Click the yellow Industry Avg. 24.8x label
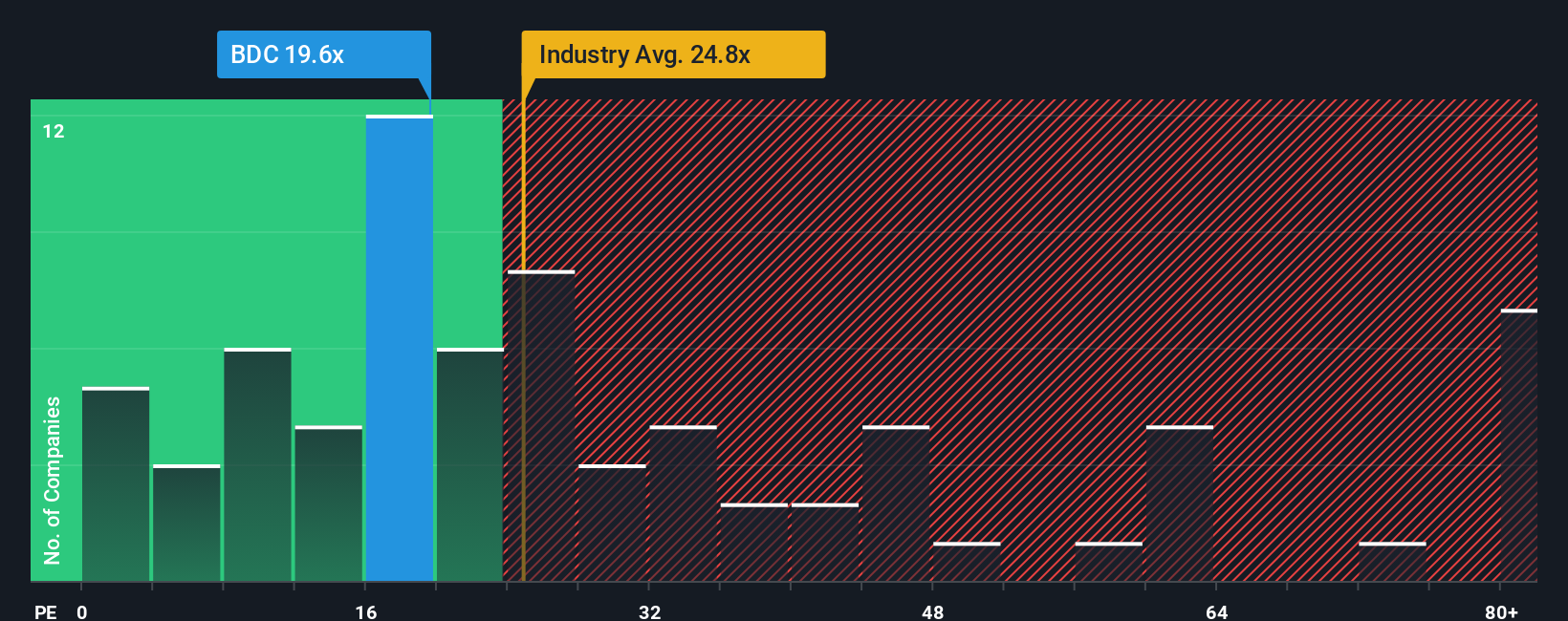Viewport: 1568px width, 621px height. coord(673,54)
